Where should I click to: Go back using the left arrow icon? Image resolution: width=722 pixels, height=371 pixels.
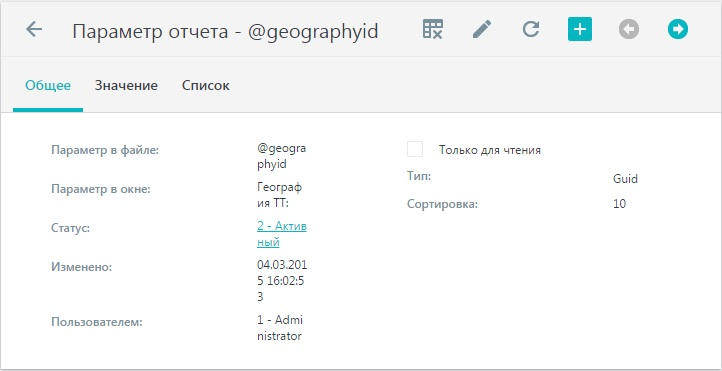[34, 29]
